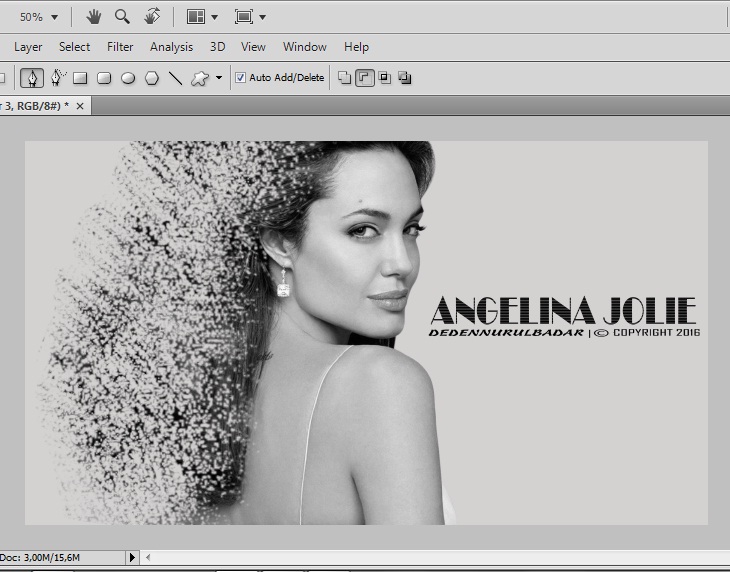Select the Freeform Pen tool
Image resolution: width=730 pixels, height=572 pixels.
click(x=57, y=78)
